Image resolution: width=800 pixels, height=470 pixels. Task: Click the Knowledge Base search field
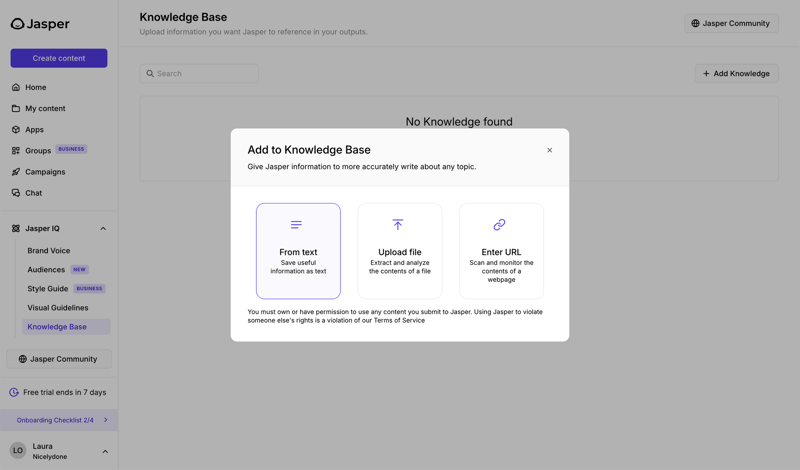(200, 73)
